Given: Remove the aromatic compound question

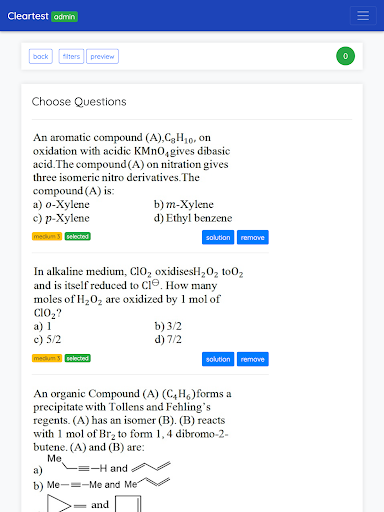Looking at the screenshot, I should point(253,237).
